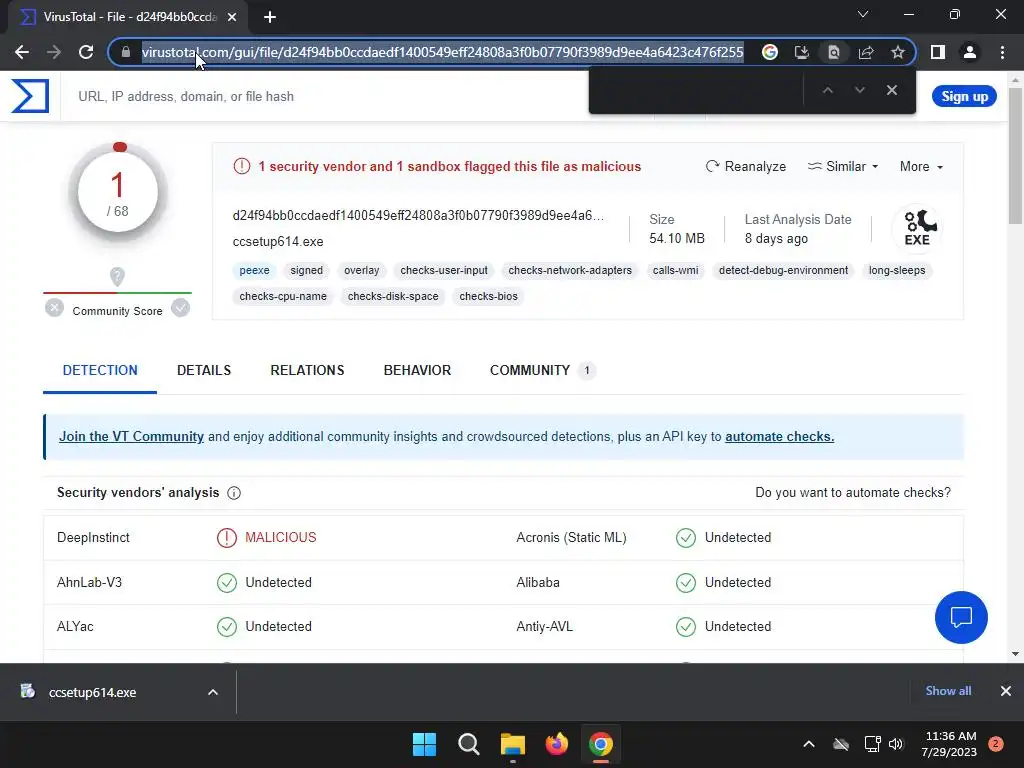Click the checks-bios tag
The width and height of the screenshot is (1024, 768).
click(488, 296)
